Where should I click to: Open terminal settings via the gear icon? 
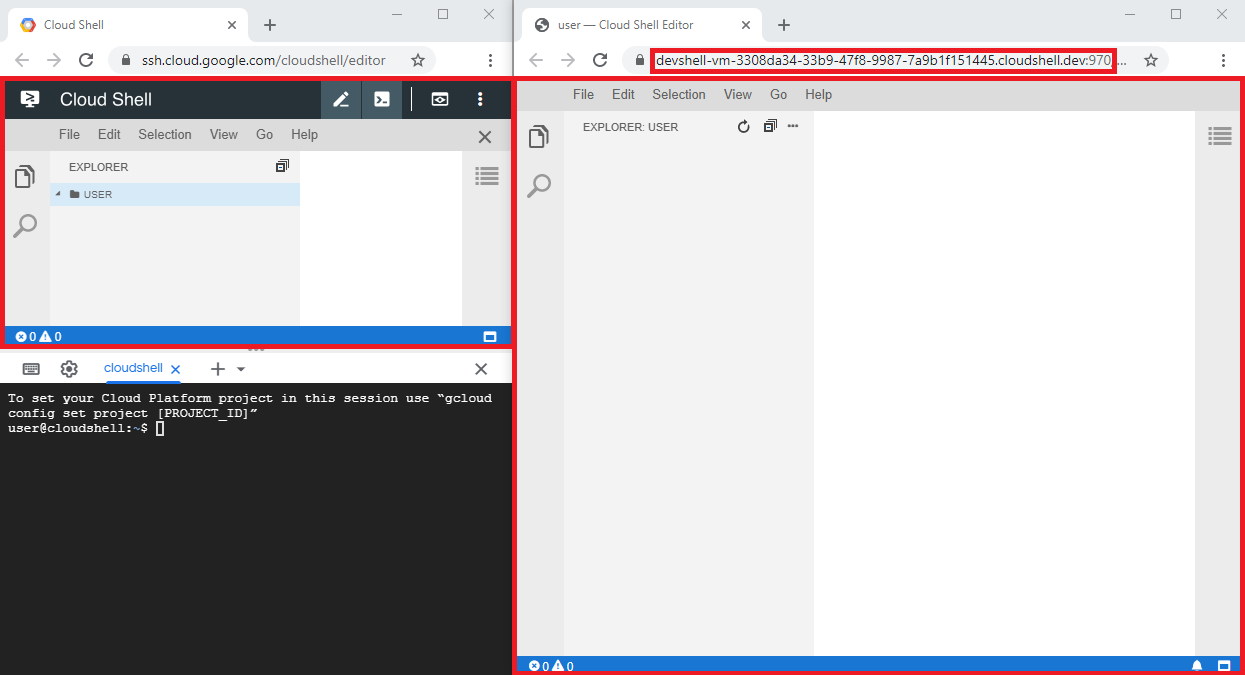[68, 368]
